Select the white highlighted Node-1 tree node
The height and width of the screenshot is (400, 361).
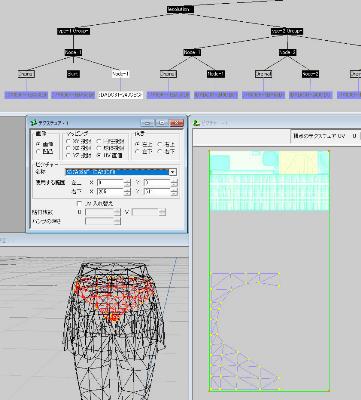point(120,74)
